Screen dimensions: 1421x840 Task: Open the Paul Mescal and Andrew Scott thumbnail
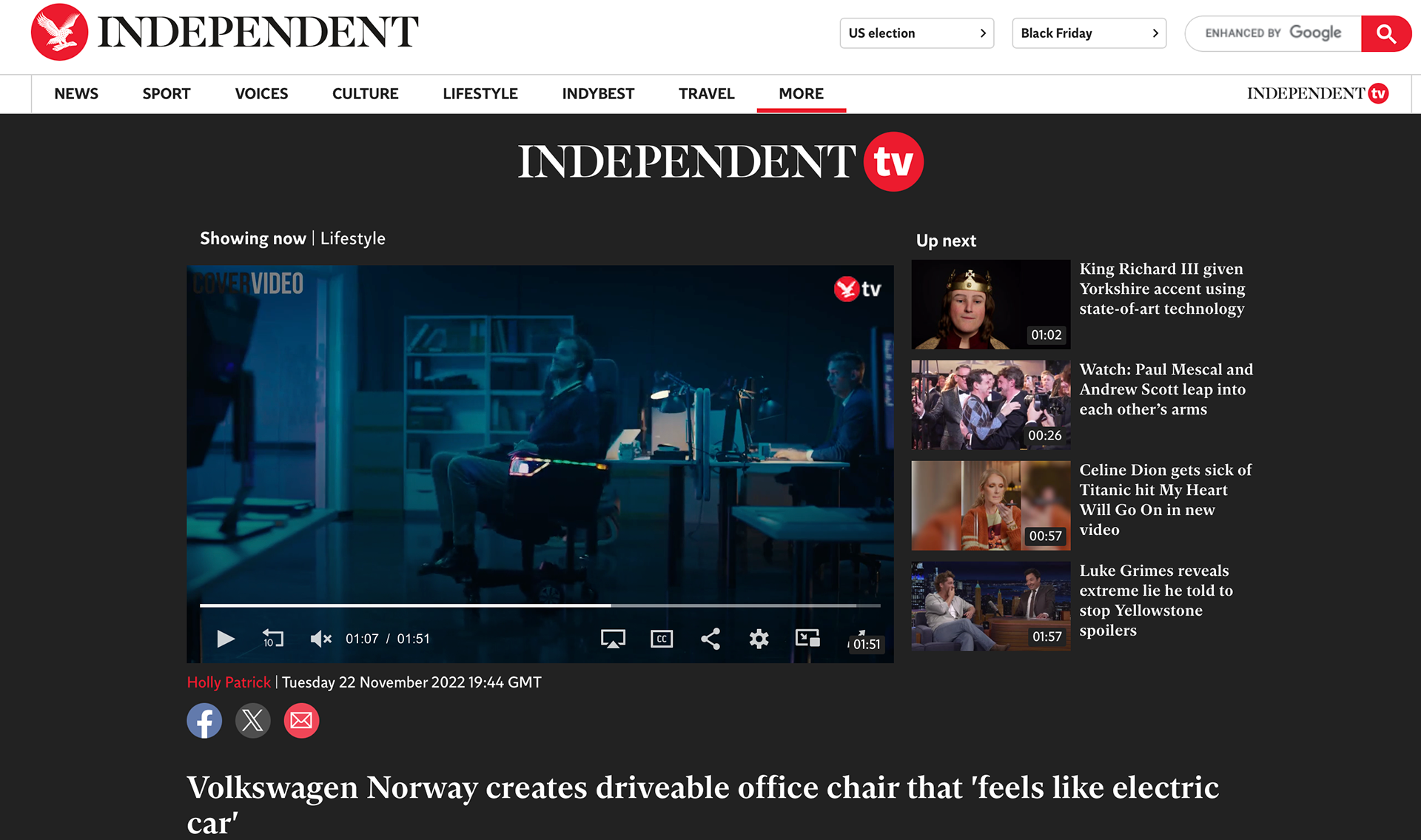(x=990, y=405)
